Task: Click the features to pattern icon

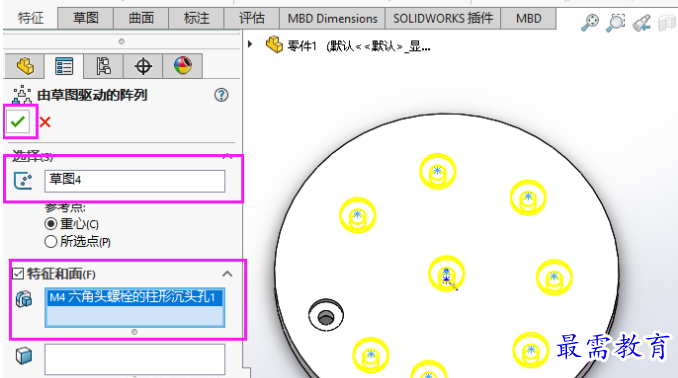Action: (24, 299)
